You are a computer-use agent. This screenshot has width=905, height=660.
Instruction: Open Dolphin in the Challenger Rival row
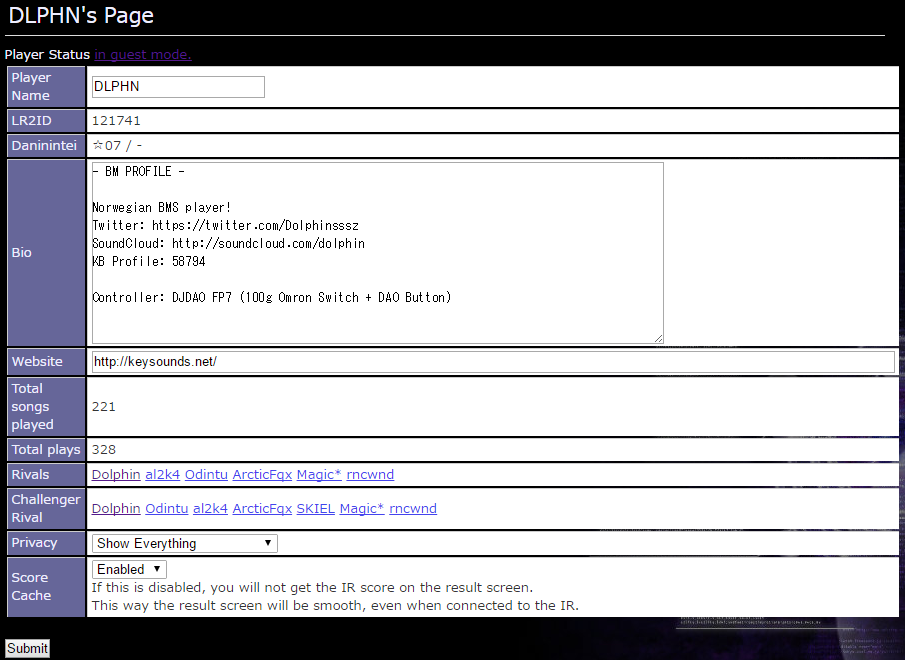pos(116,509)
